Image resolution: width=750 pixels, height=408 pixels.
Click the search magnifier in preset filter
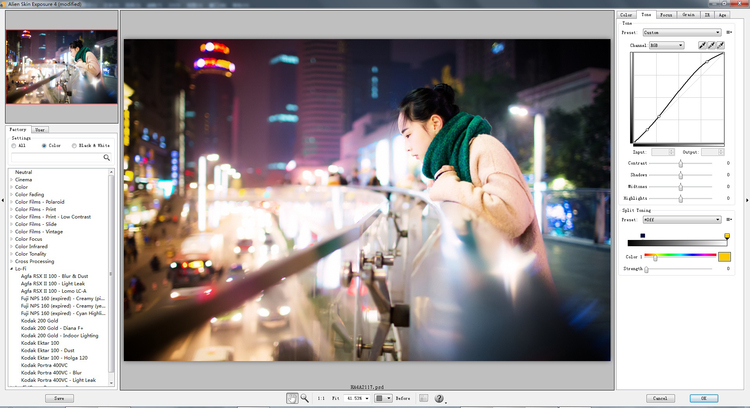pyautogui.click(x=107, y=157)
